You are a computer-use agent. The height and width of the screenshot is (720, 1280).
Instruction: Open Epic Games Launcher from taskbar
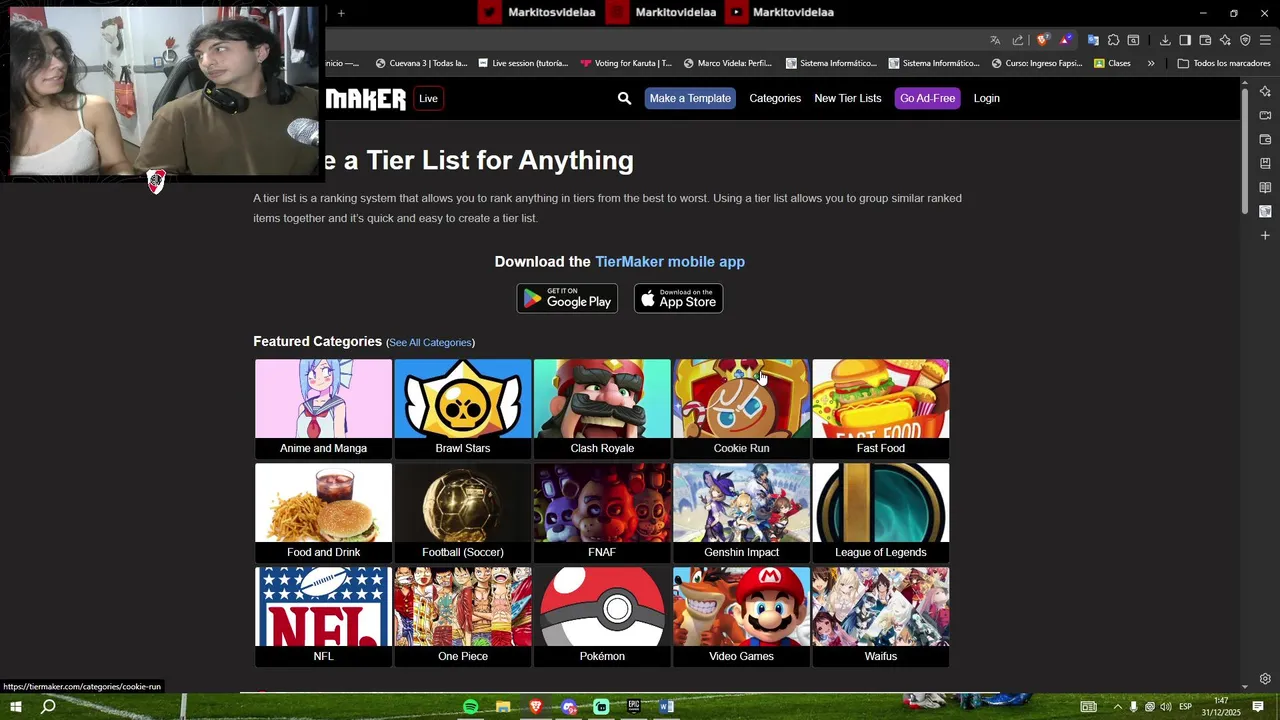(x=634, y=707)
